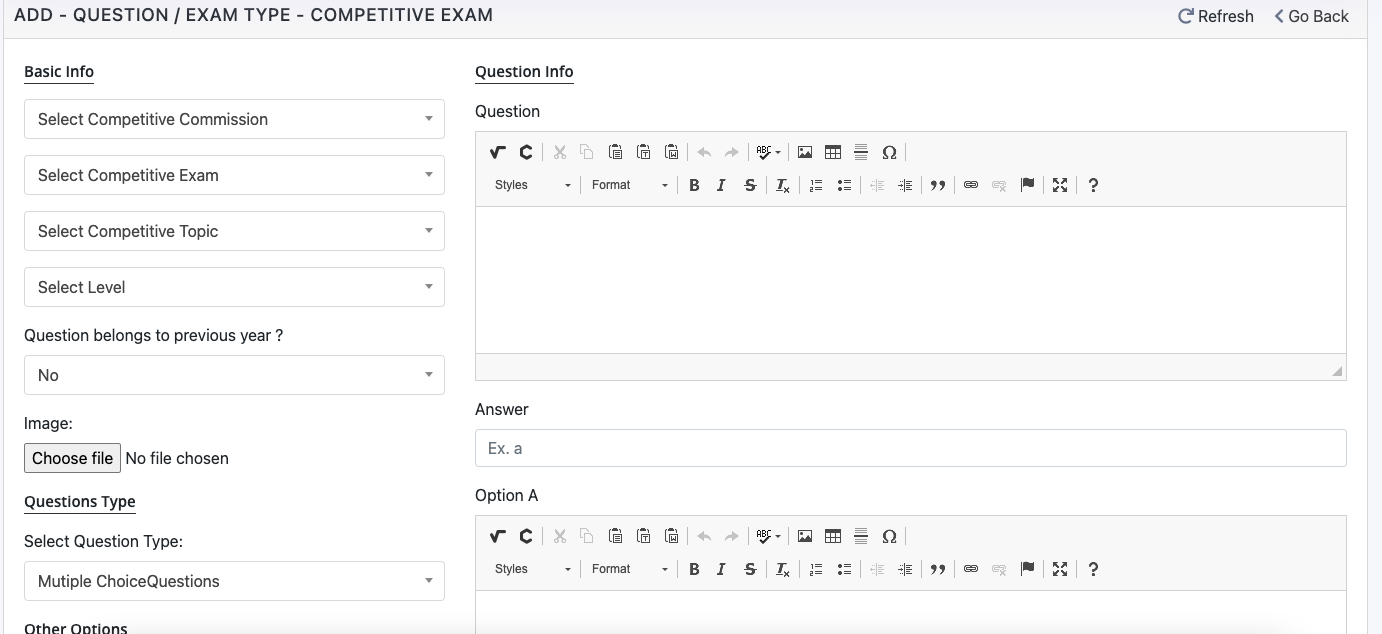1382x634 pixels.
Task: Click the Go Back link
Action: point(1311,16)
